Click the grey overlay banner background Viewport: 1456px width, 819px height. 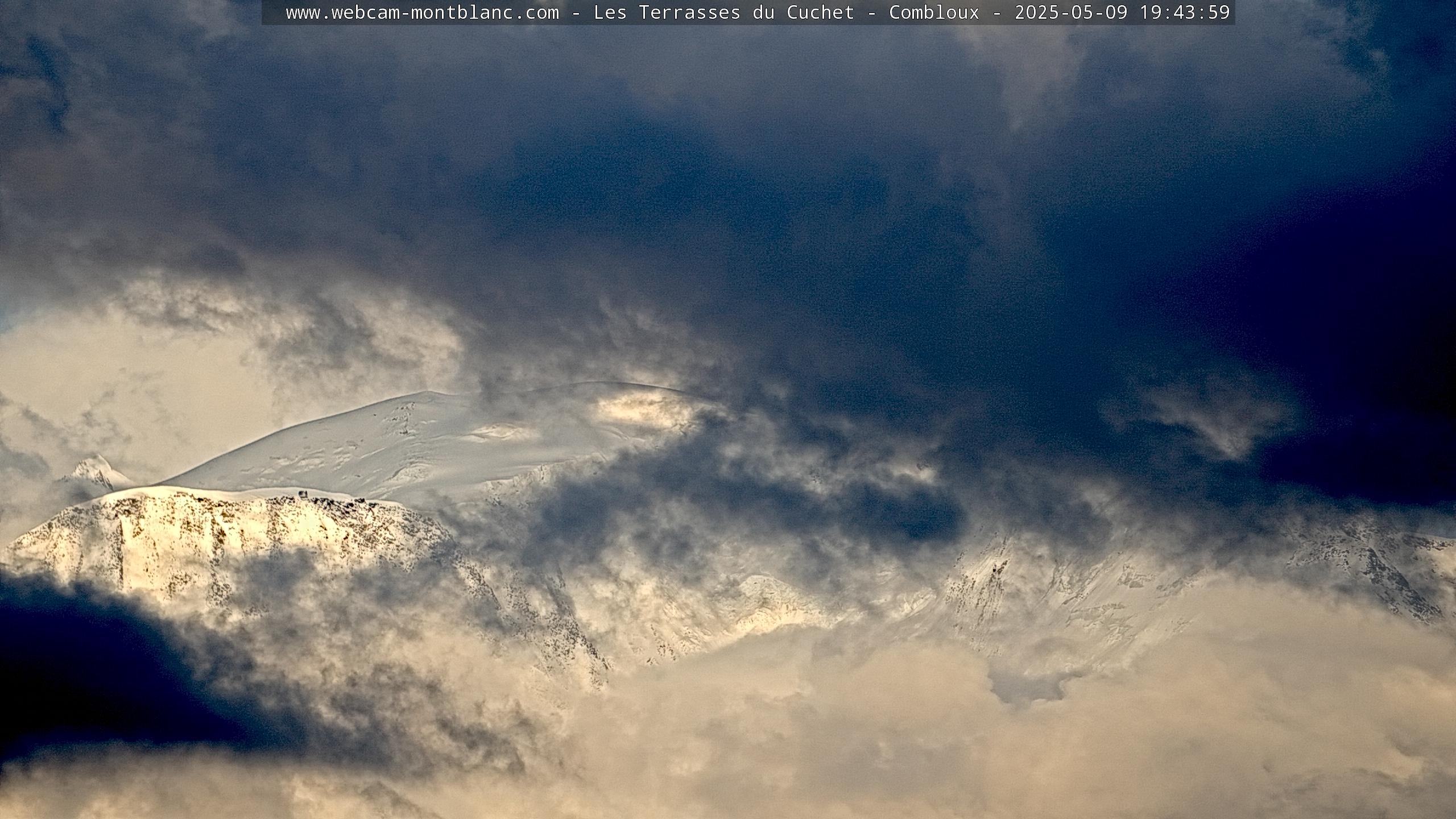pos(273,13)
